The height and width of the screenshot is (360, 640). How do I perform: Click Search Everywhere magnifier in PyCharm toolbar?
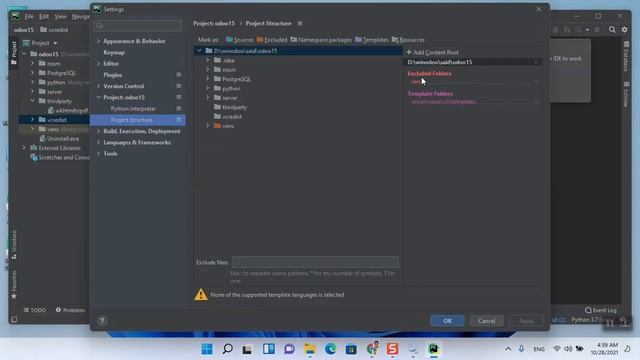612,29
